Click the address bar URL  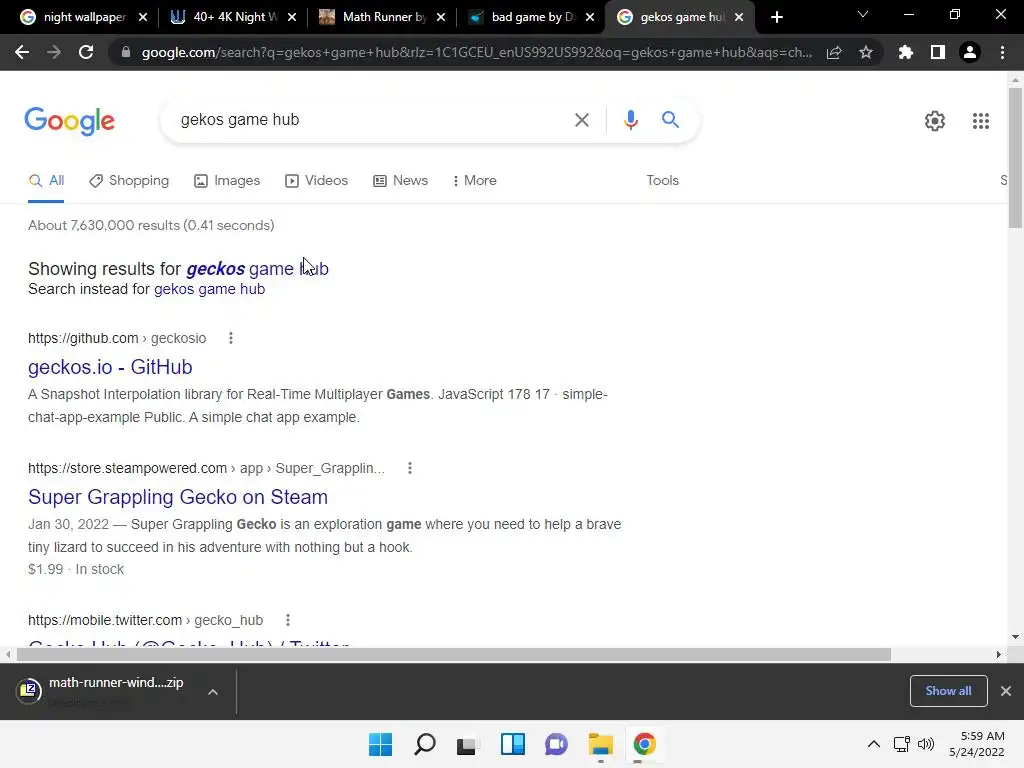(x=477, y=52)
